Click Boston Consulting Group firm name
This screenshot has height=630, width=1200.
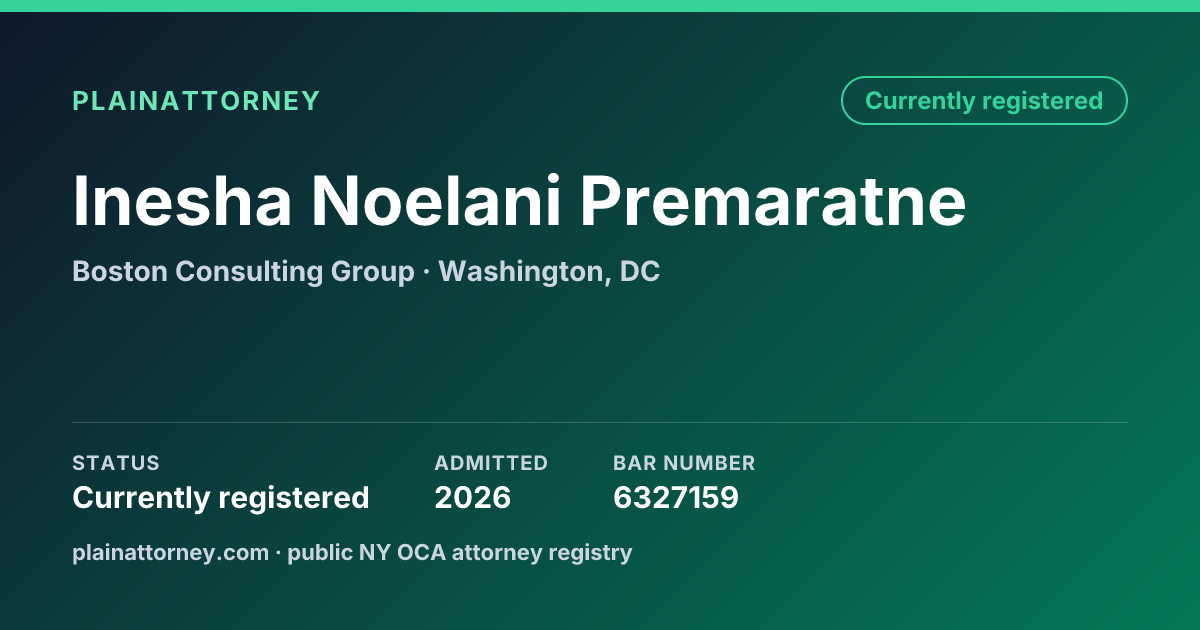(243, 272)
